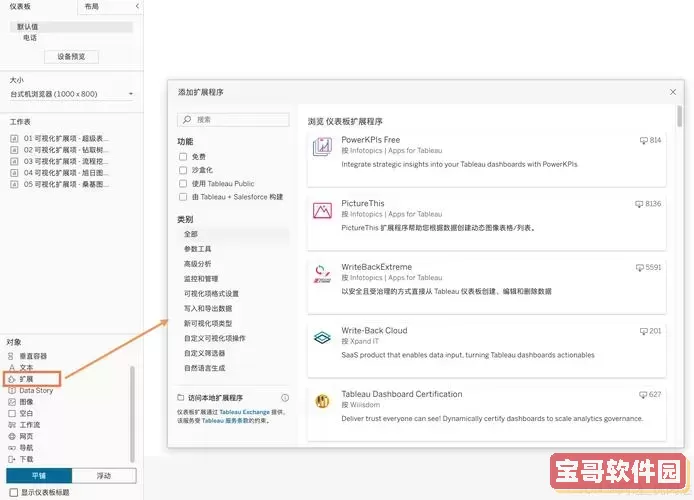Open the 台式机浏览器 size dropdown
The height and width of the screenshot is (500, 694).
[71, 94]
